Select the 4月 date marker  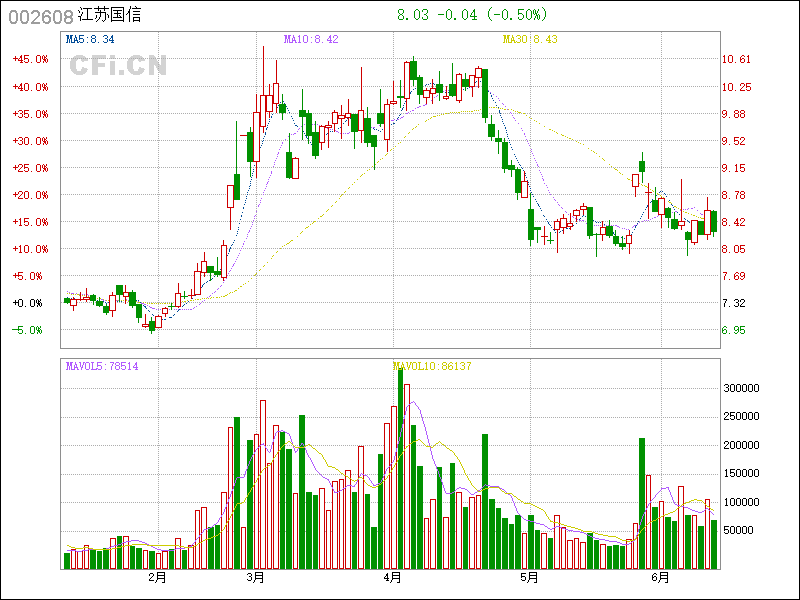tap(393, 577)
